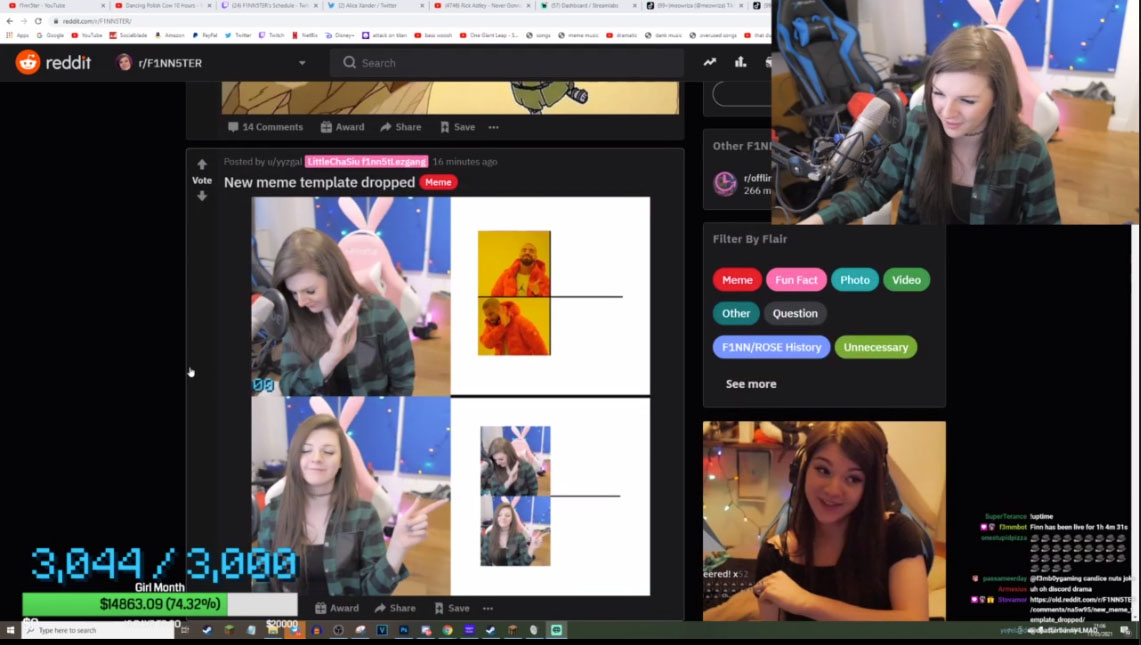Open the Popular trending arrow icon
Viewport: 1141px width, 645px height.
tap(709, 63)
